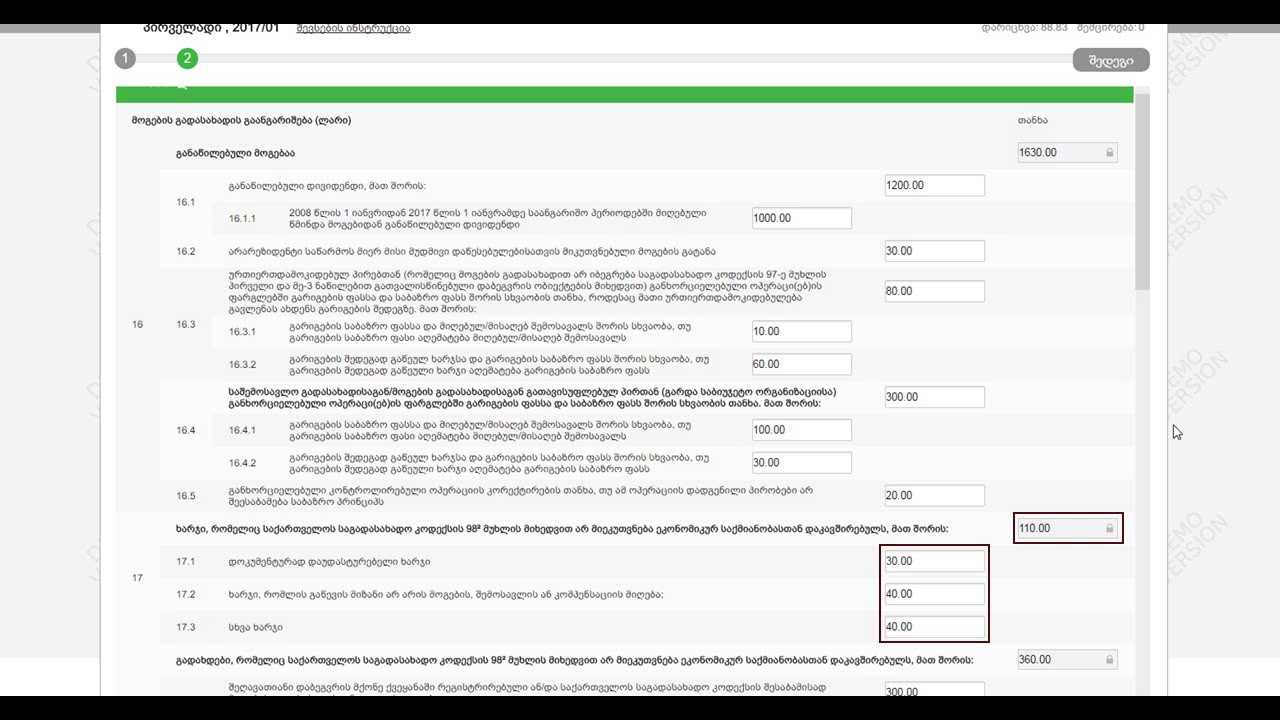Click the სხვა ხარჯი label
Screen dimensions: 1280x720
[x=255, y=628]
